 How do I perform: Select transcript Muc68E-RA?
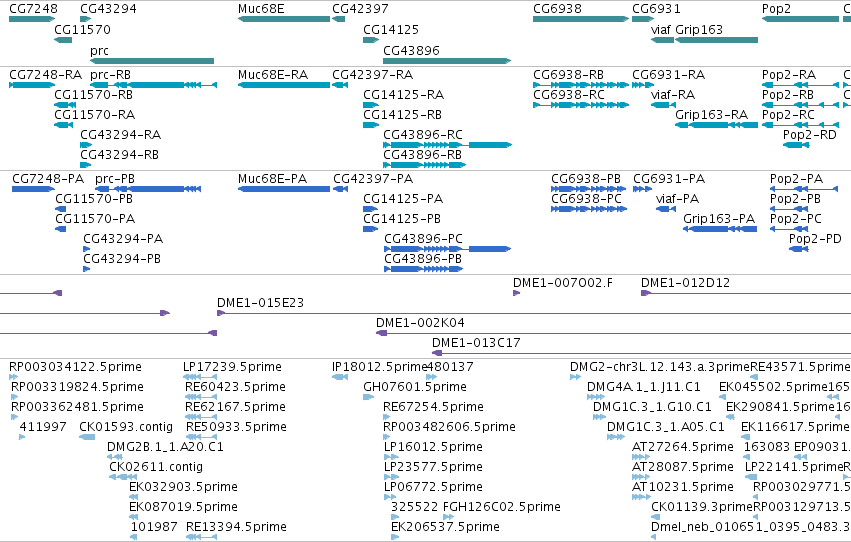(x=284, y=85)
